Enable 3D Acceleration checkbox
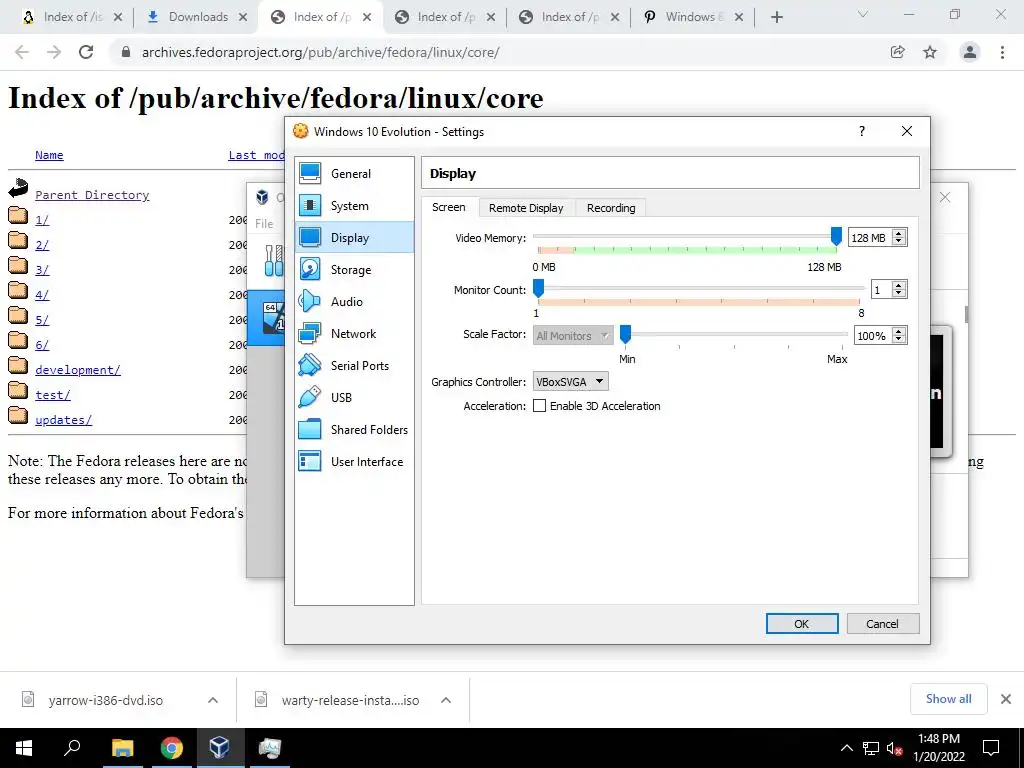Screen dimensions: 1024x768 539,406
